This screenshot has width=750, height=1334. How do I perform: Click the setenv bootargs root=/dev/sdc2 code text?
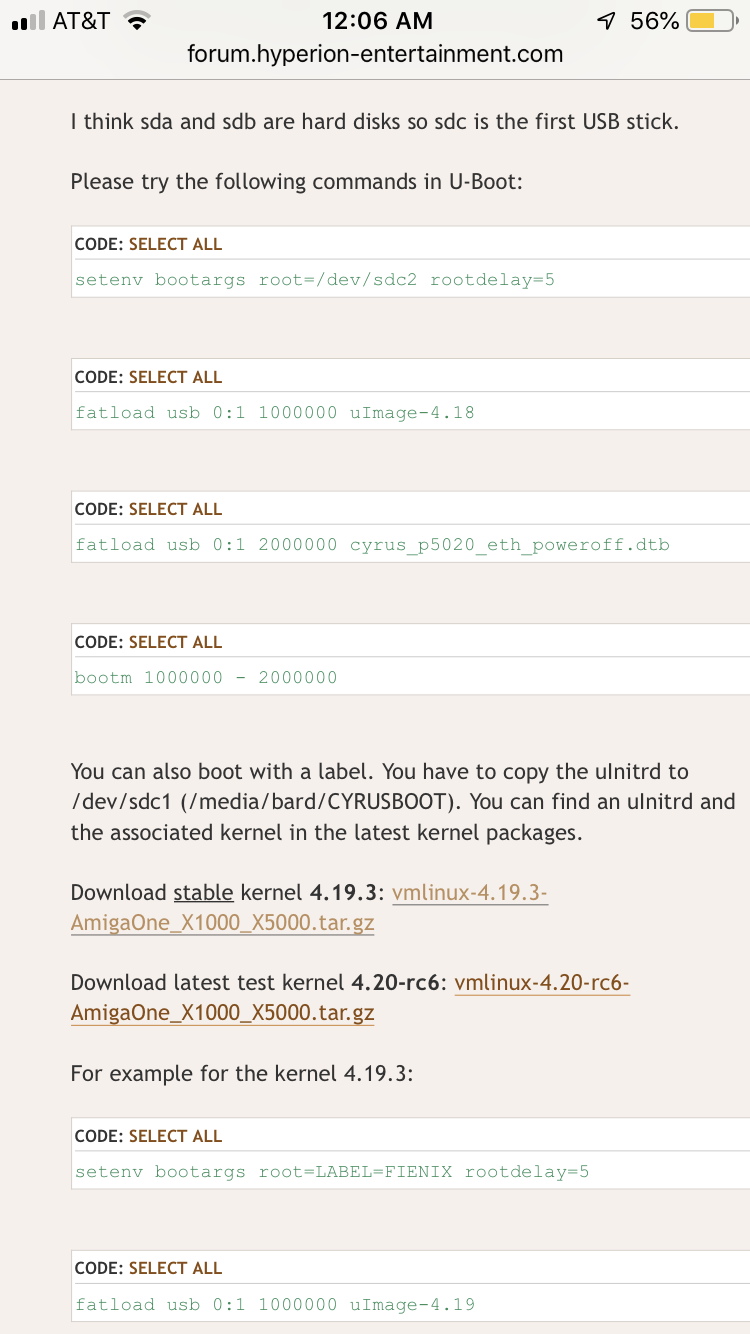coord(315,280)
